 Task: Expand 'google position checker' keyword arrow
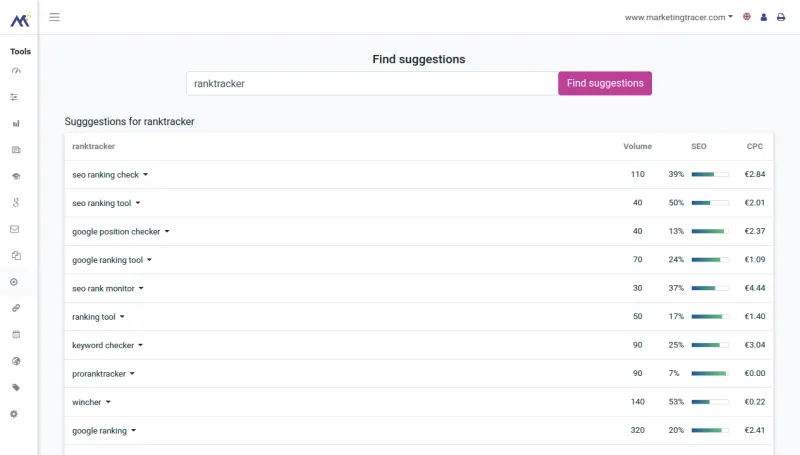(167, 232)
